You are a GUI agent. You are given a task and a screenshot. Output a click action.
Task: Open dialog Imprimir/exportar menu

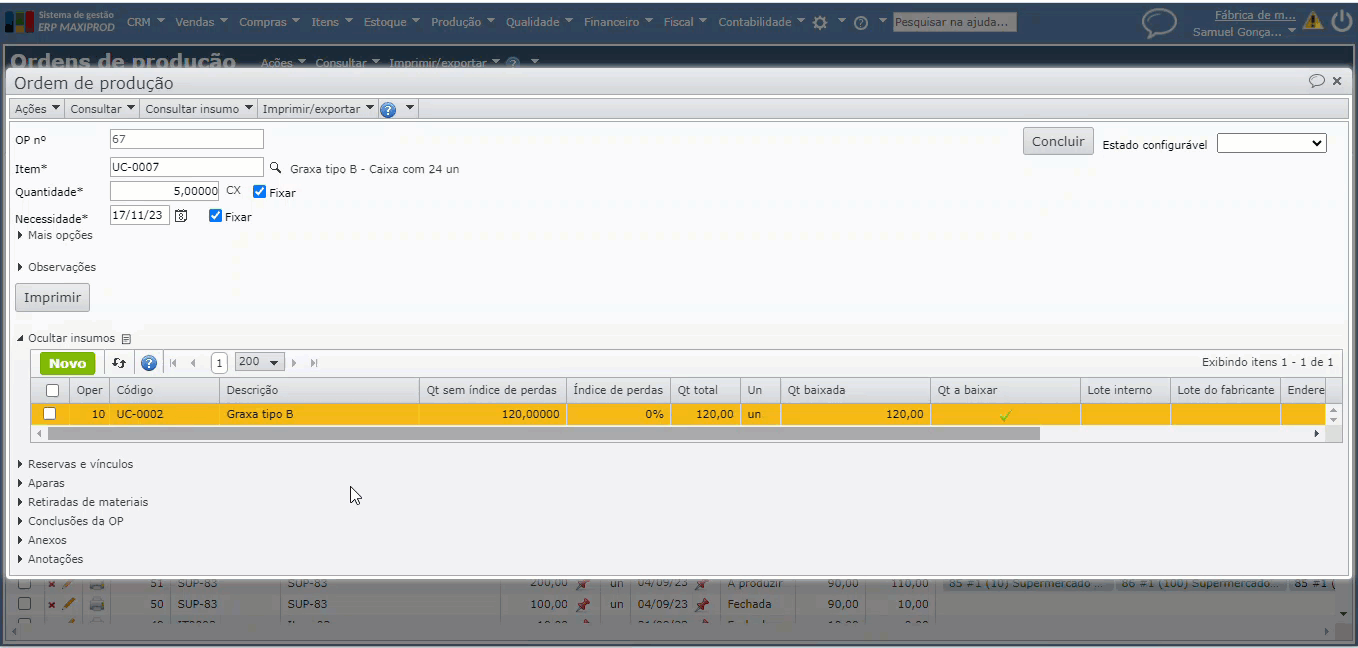(318, 109)
